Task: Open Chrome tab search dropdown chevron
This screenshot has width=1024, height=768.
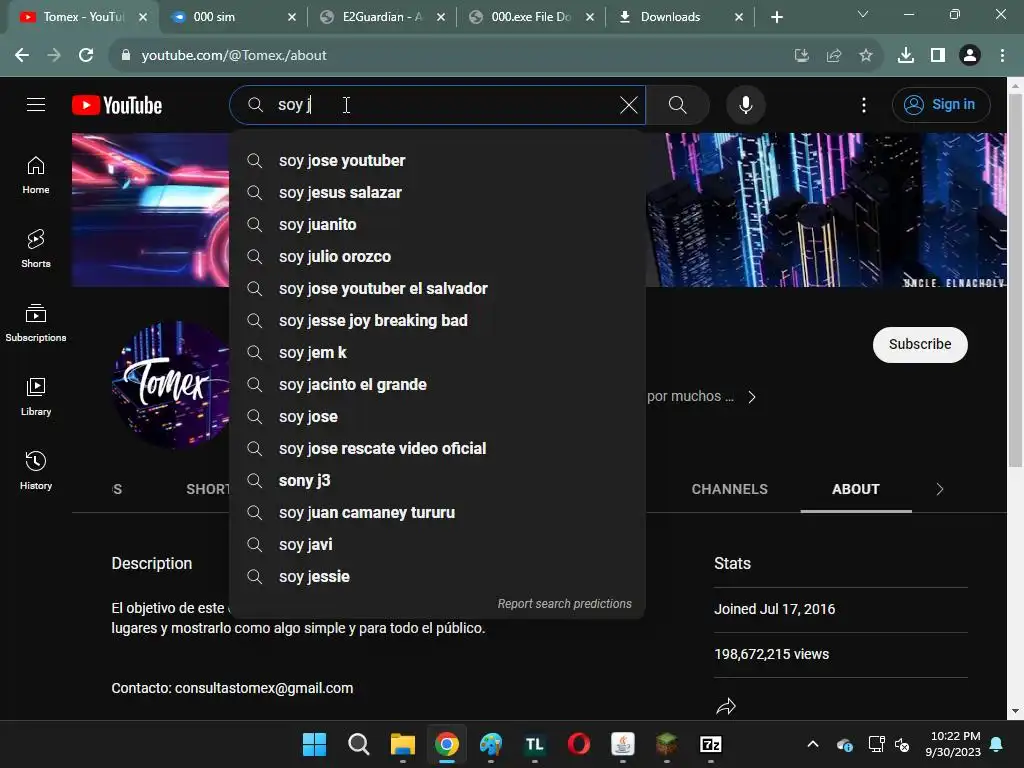Action: [x=863, y=14]
